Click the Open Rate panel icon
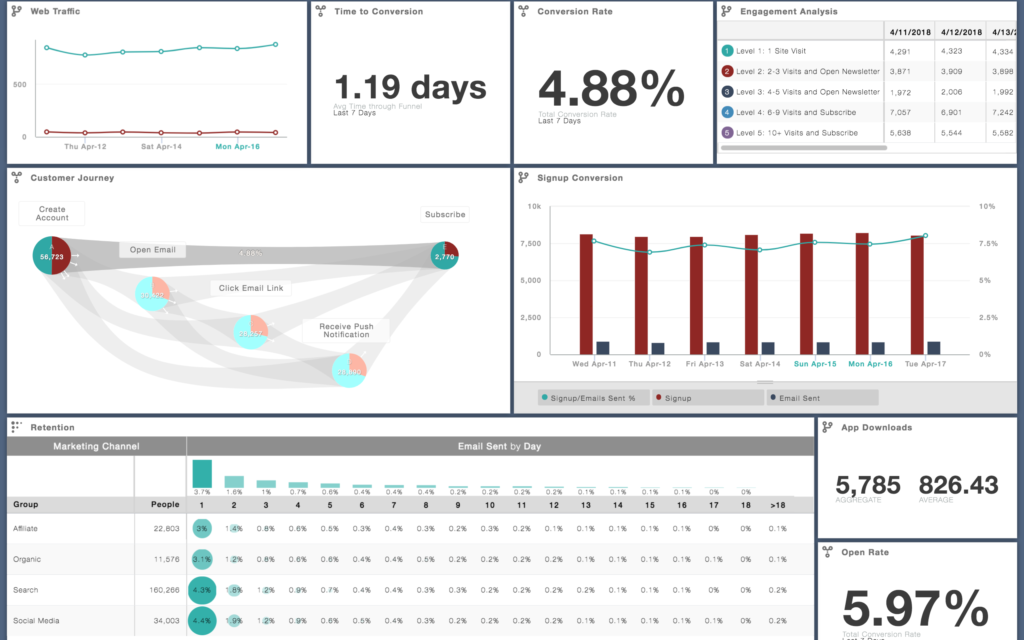 (x=827, y=552)
